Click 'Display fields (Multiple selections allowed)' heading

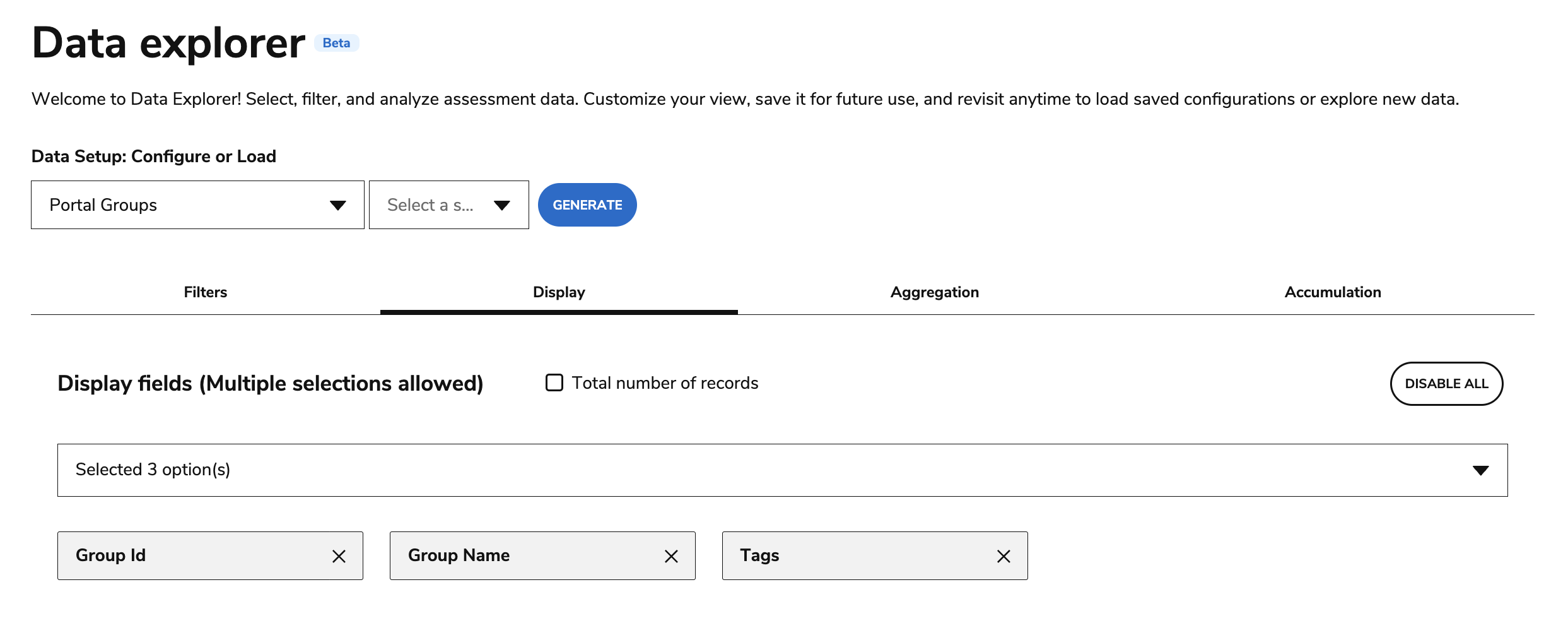(271, 384)
